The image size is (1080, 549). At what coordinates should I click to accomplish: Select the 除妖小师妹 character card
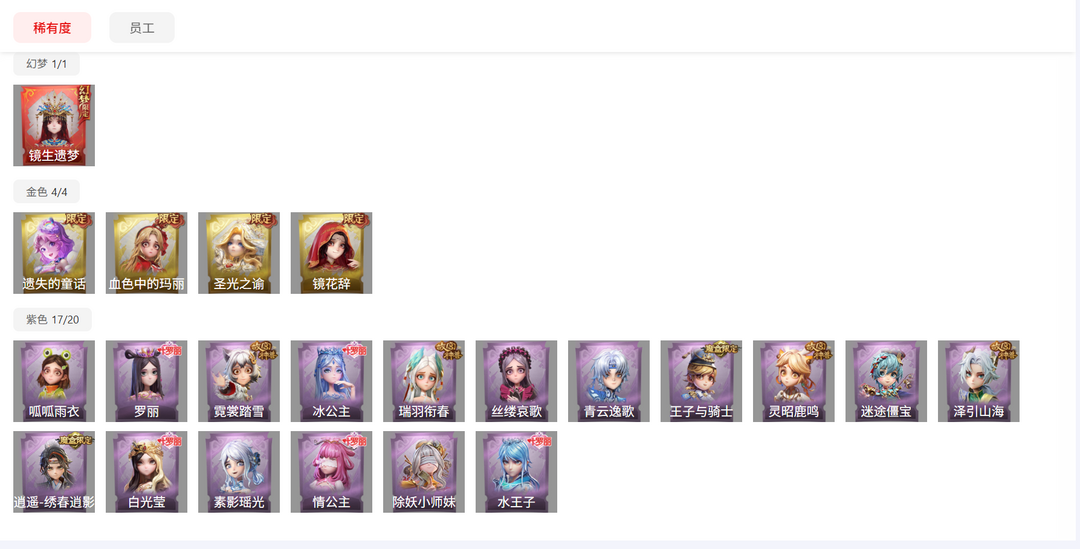tap(424, 472)
